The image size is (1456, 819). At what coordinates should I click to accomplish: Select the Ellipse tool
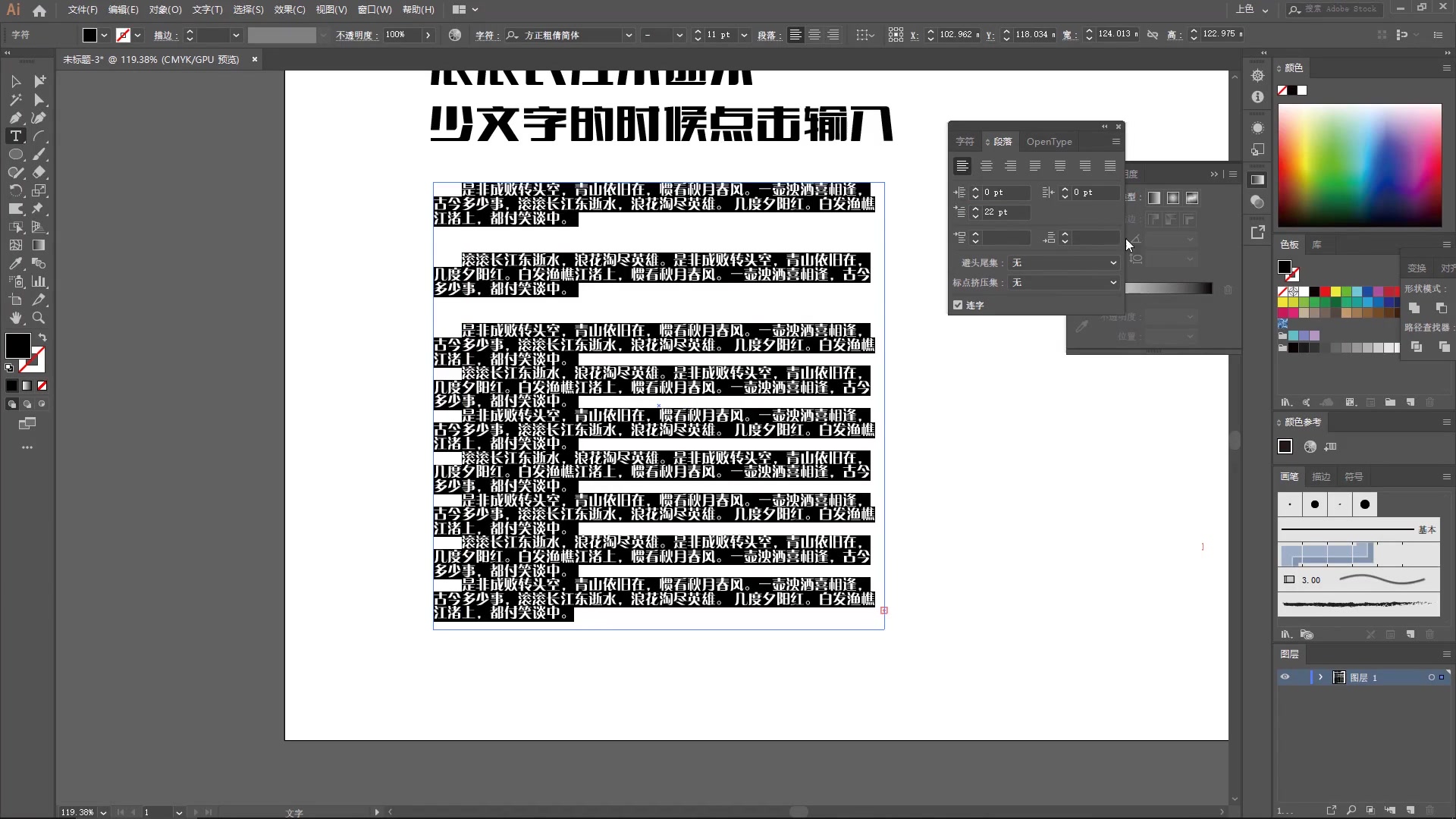click(15, 152)
